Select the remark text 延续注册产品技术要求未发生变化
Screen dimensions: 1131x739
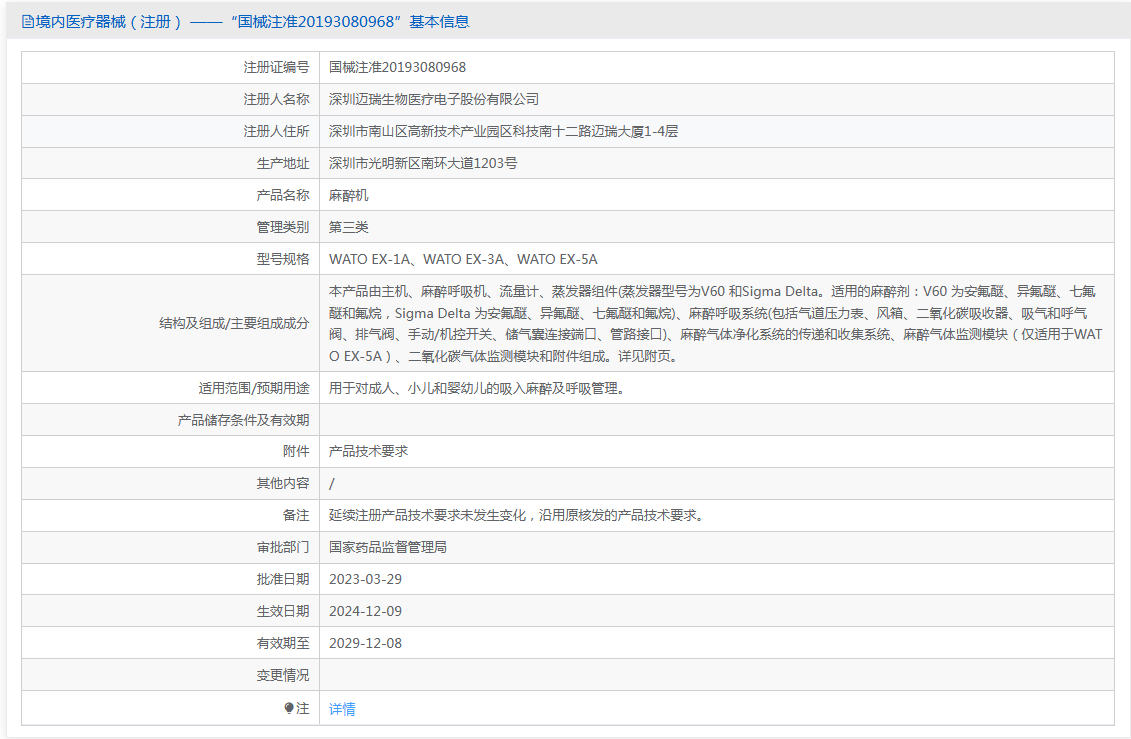pos(516,515)
